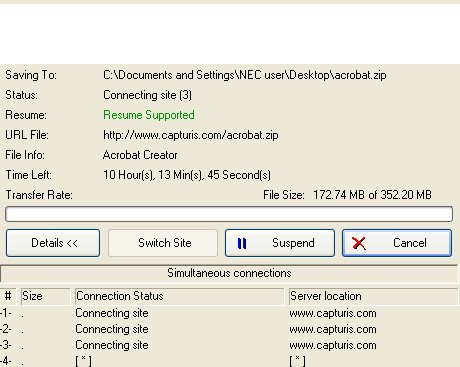Screen dimensions: 460x367
Task: Click the time left 10 Hour(s) value
Action: coord(187,175)
